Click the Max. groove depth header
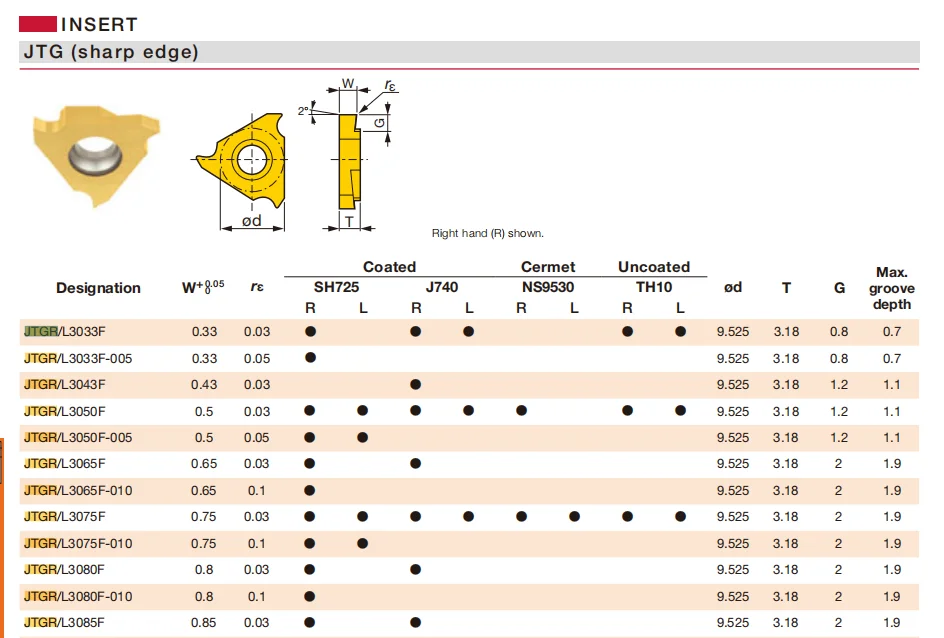 (x=892, y=288)
